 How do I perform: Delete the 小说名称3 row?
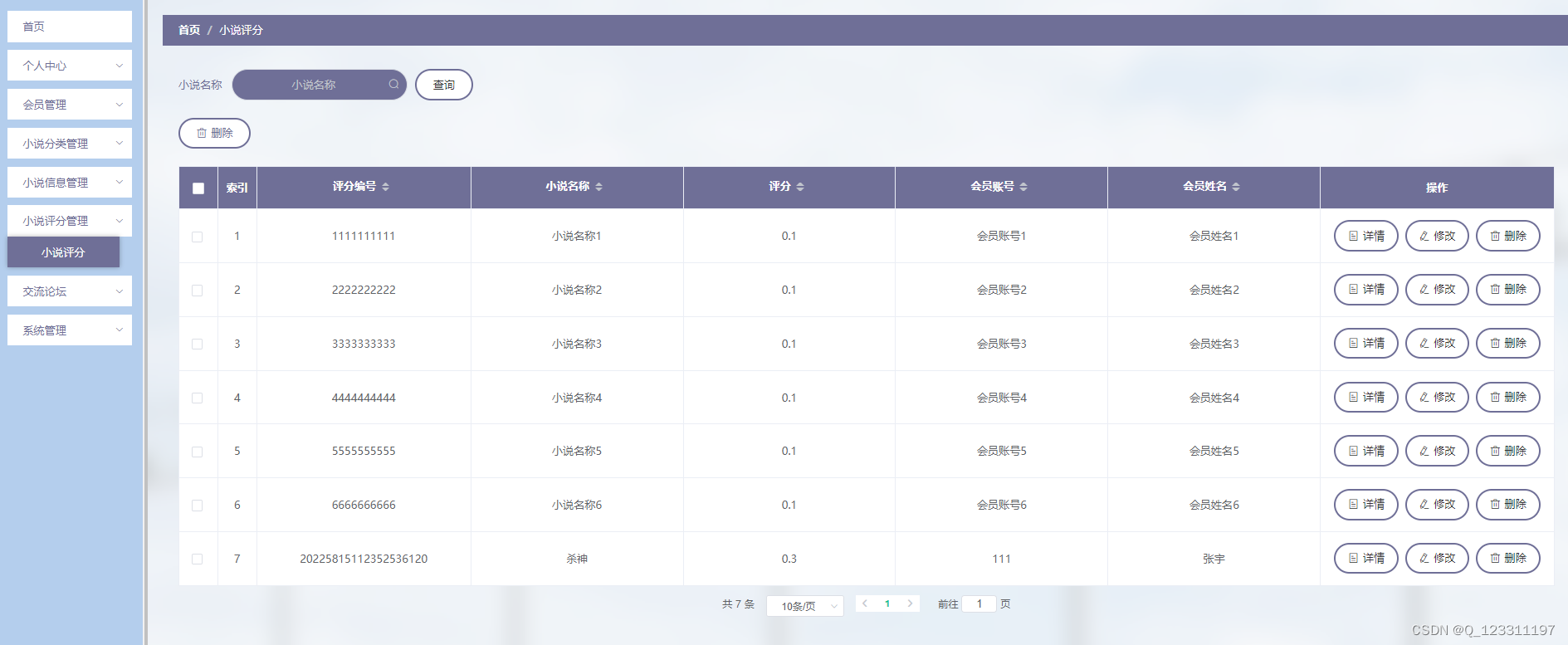[1507, 343]
